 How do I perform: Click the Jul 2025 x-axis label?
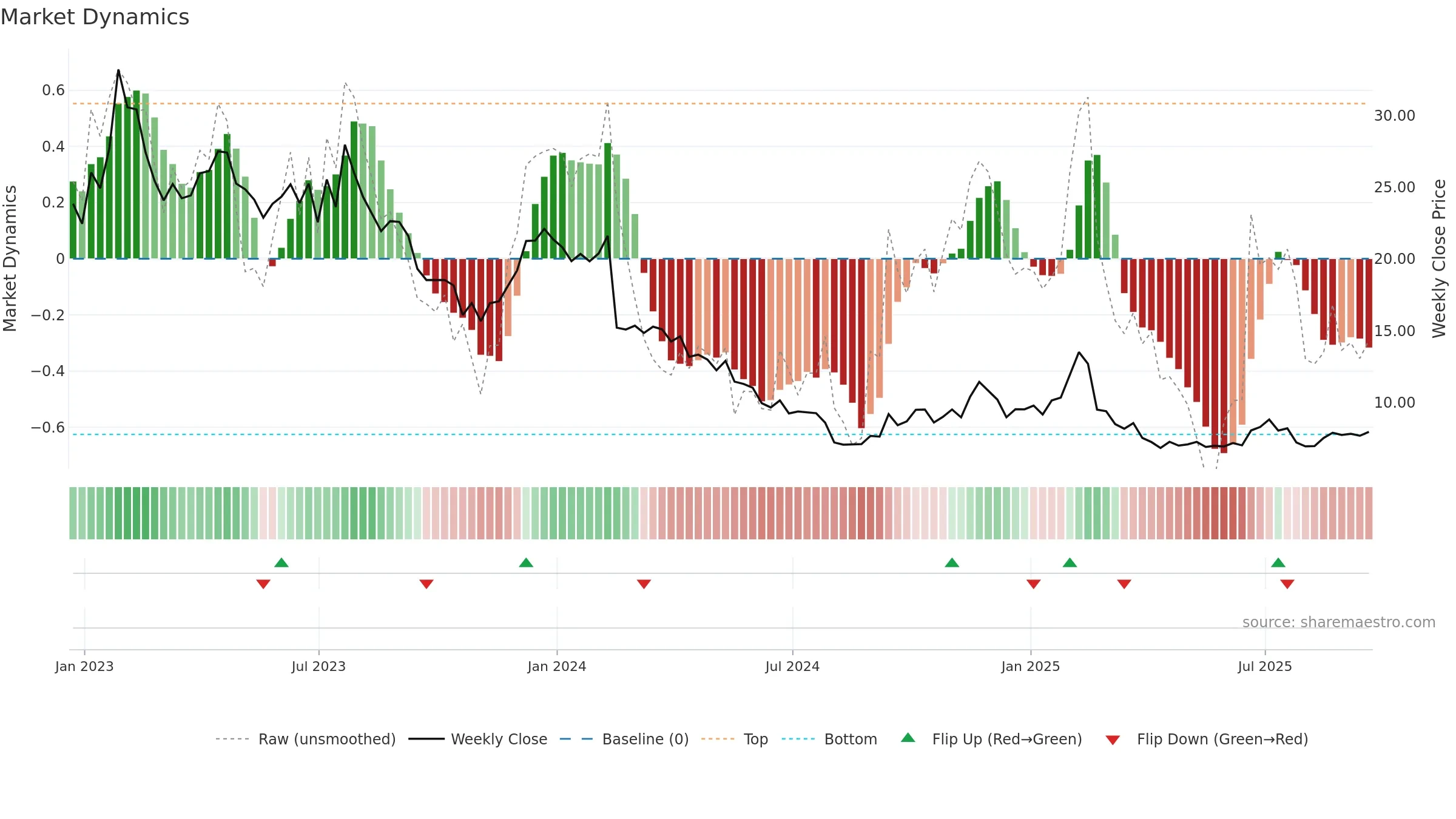coord(1265,666)
